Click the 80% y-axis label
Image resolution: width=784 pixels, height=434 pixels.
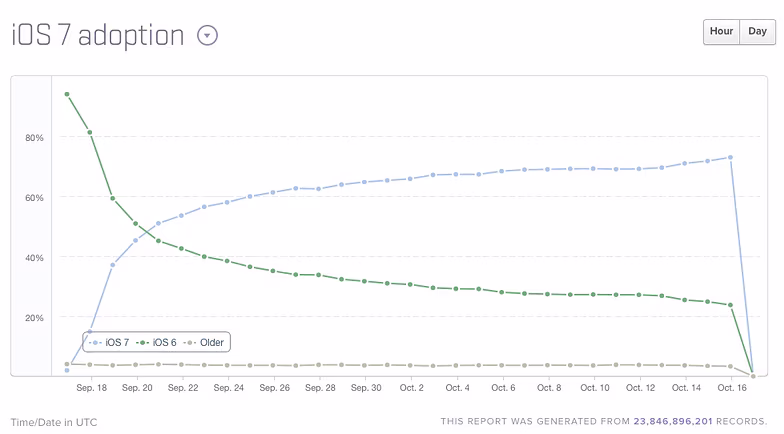[x=34, y=138]
